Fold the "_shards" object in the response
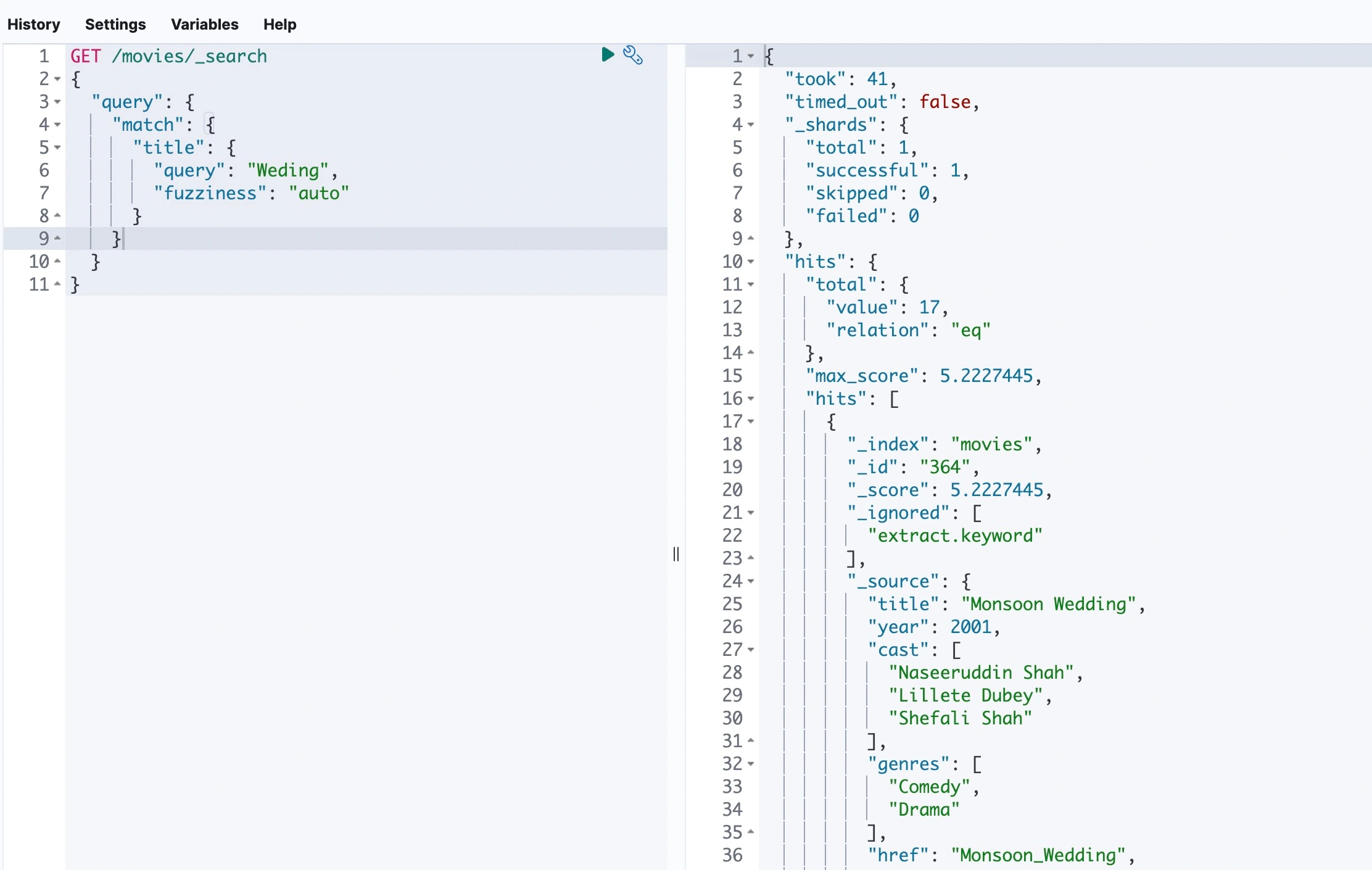Image resolution: width=1372 pixels, height=870 pixels. pos(751,125)
